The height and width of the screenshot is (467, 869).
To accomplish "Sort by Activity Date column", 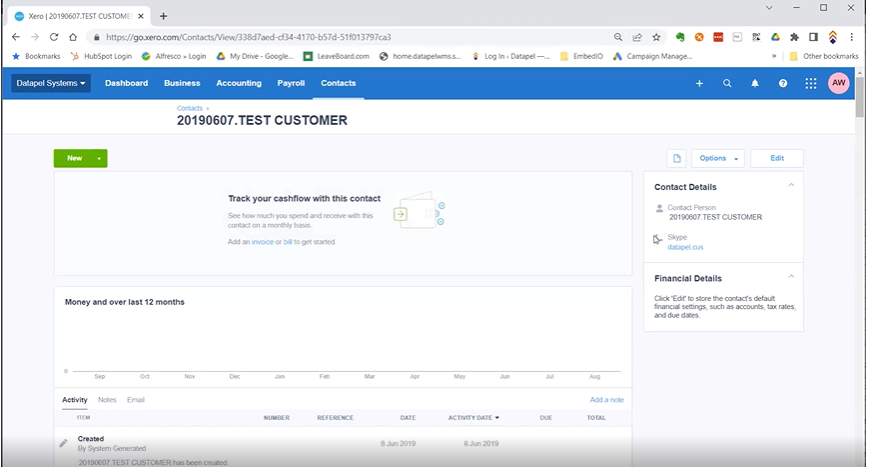I will (473, 418).
